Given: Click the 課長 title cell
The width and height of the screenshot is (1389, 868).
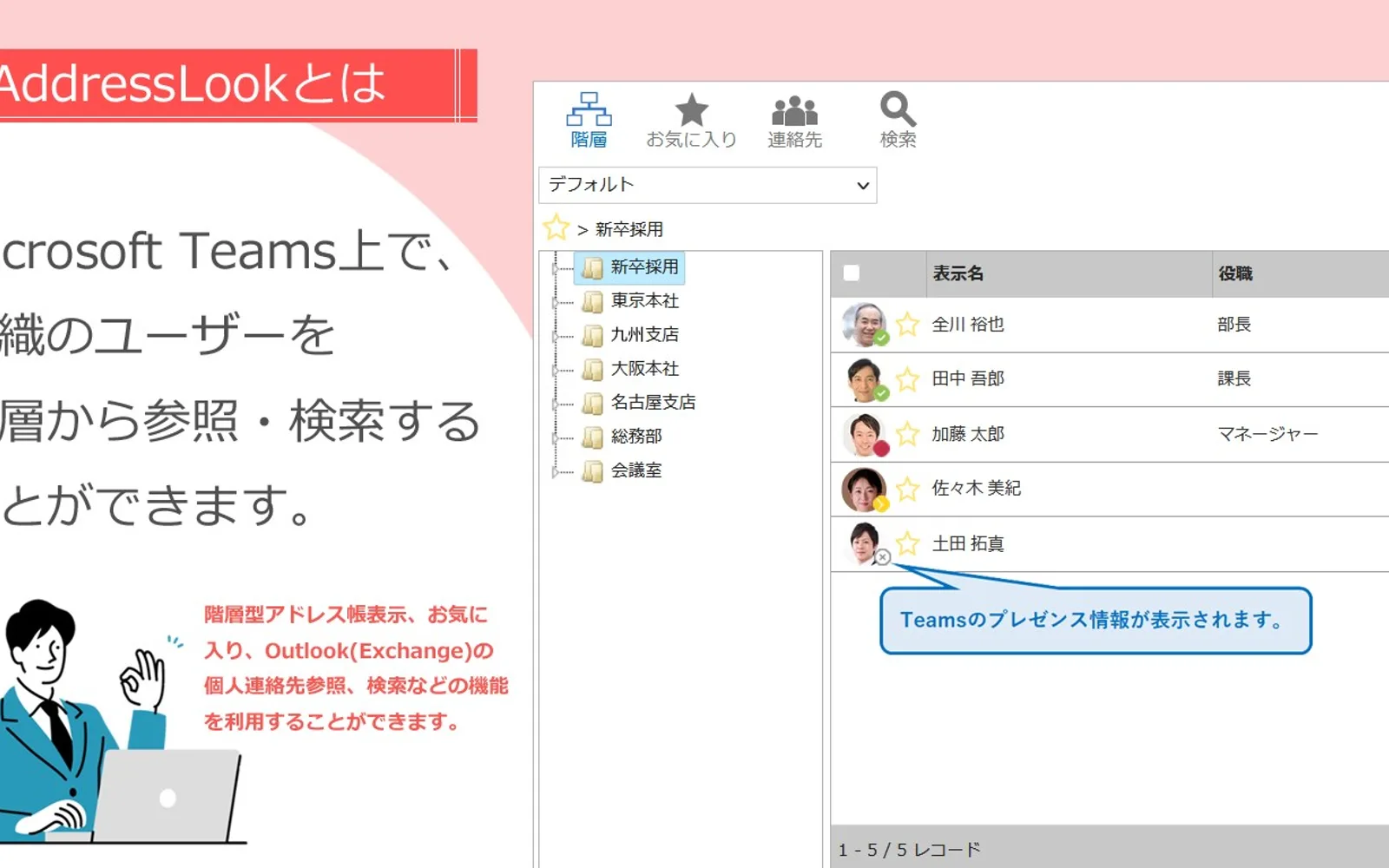Looking at the screenshot, I should (1234, 379).
